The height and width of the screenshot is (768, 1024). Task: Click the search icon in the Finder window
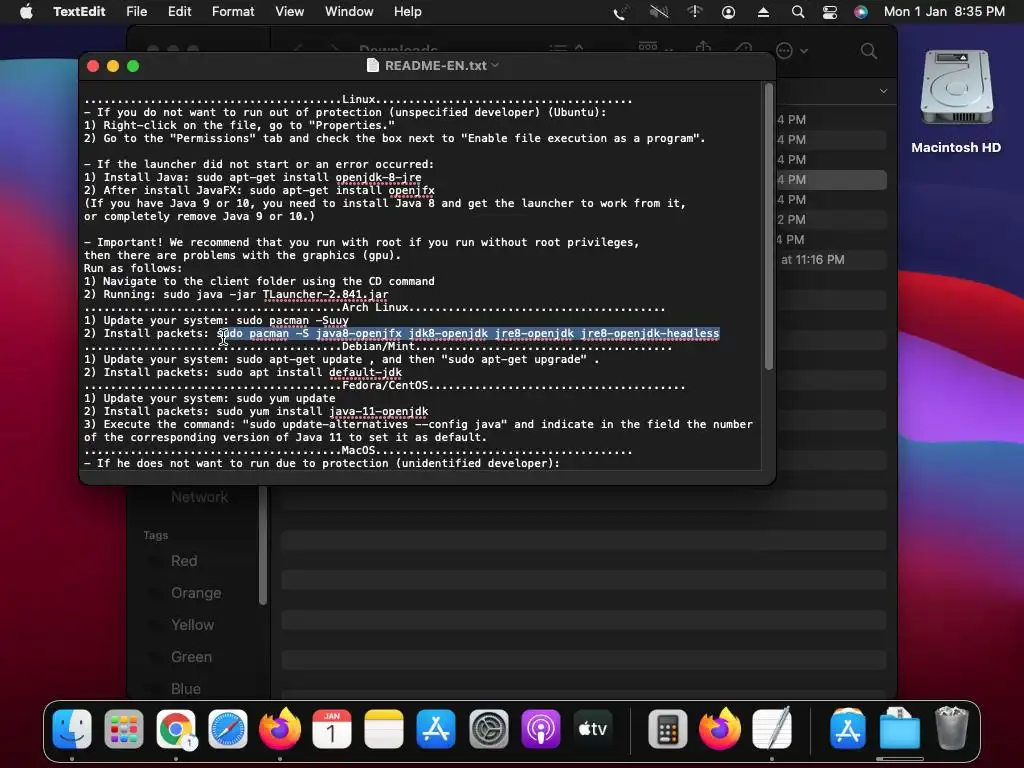click(869, 51)
